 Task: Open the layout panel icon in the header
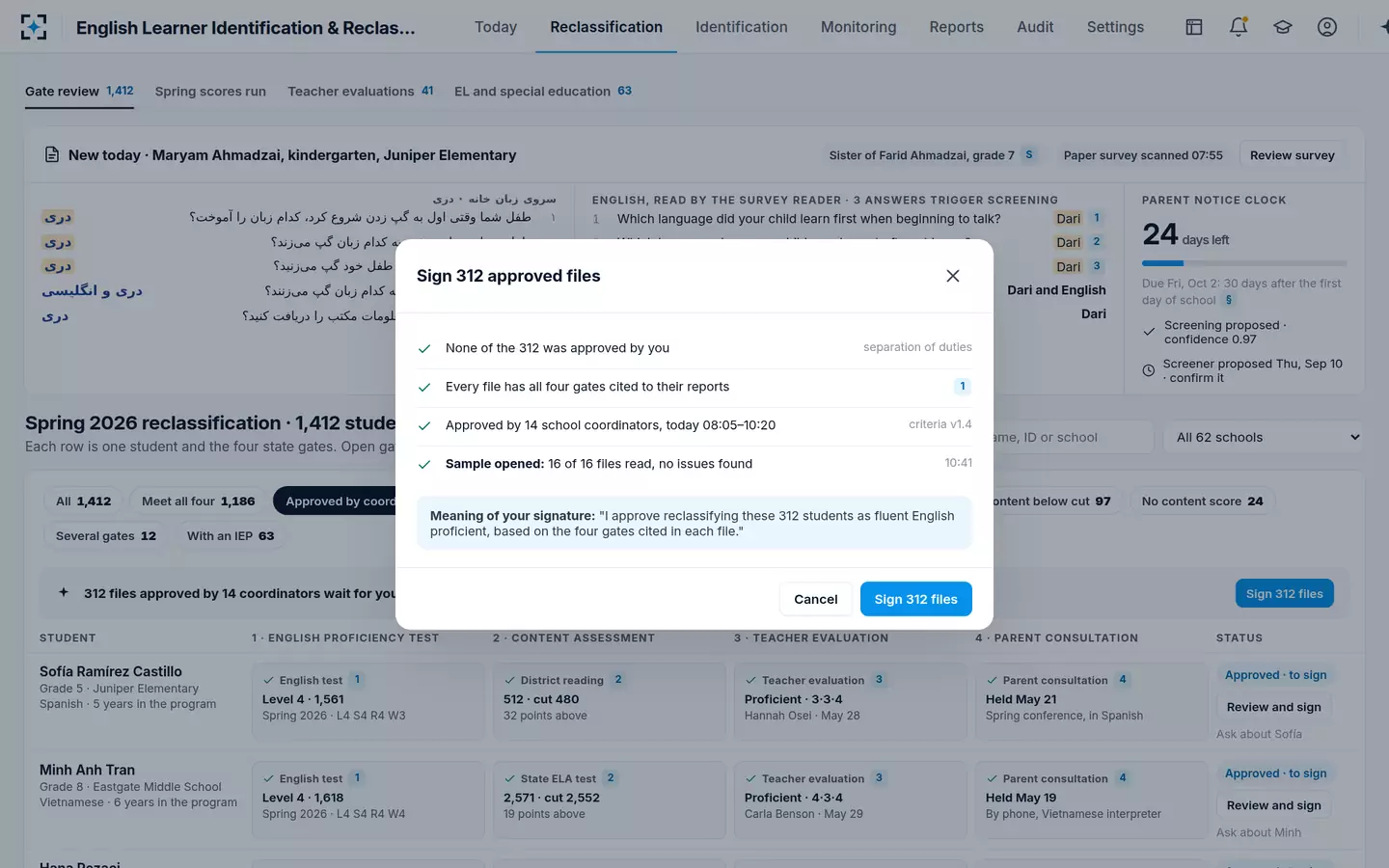tap(1194, 27)
